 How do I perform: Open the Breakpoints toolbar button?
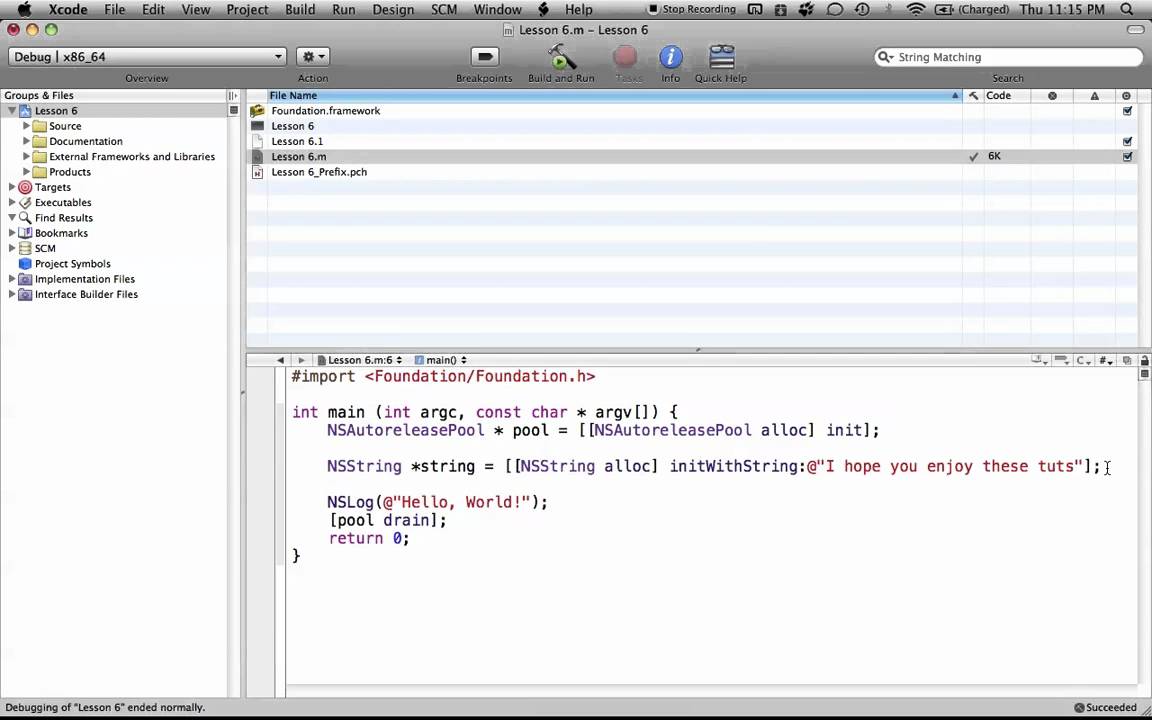click(x=484, y=57)
